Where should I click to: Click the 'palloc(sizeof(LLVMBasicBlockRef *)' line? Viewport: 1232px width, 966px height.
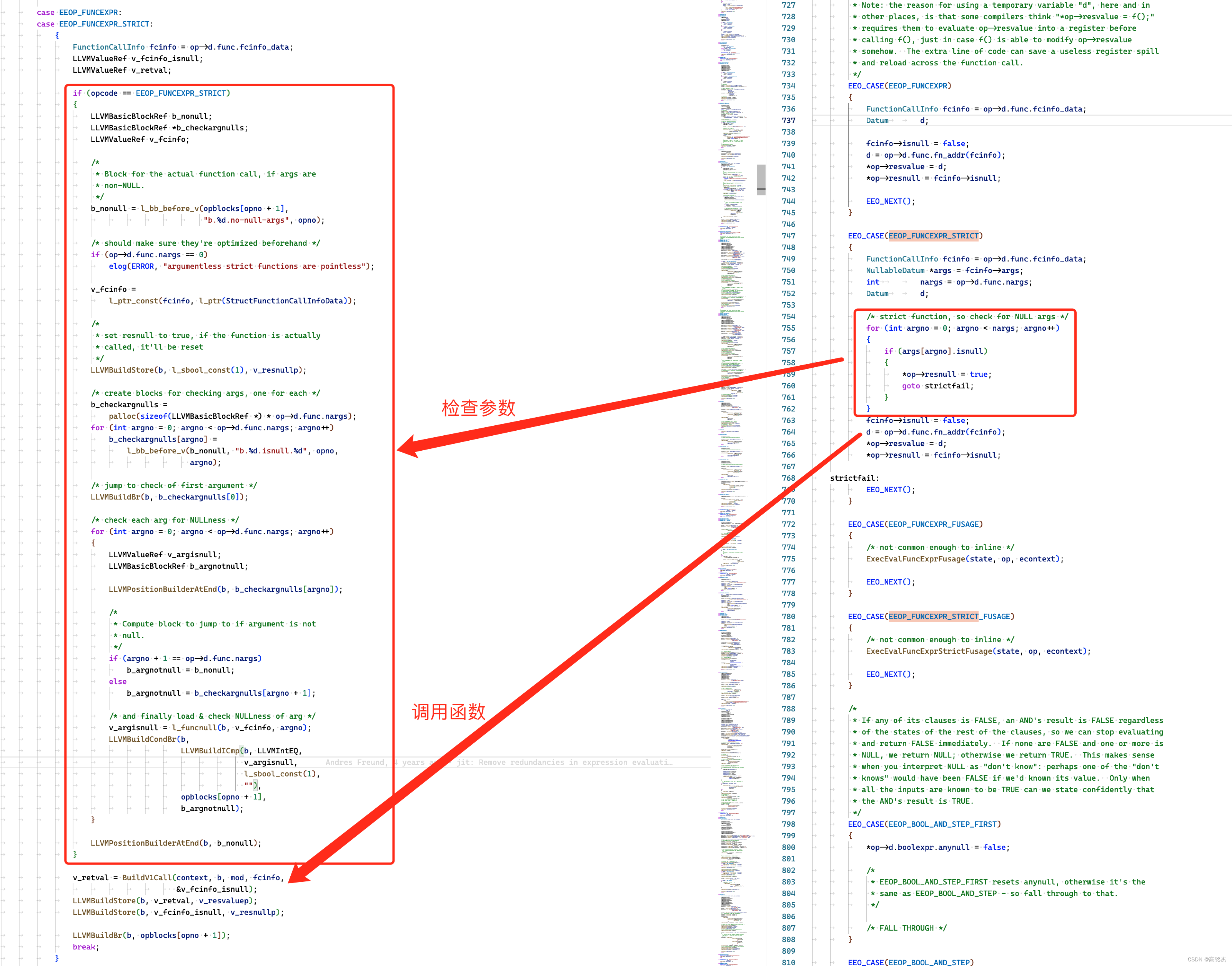pos(232,416)
